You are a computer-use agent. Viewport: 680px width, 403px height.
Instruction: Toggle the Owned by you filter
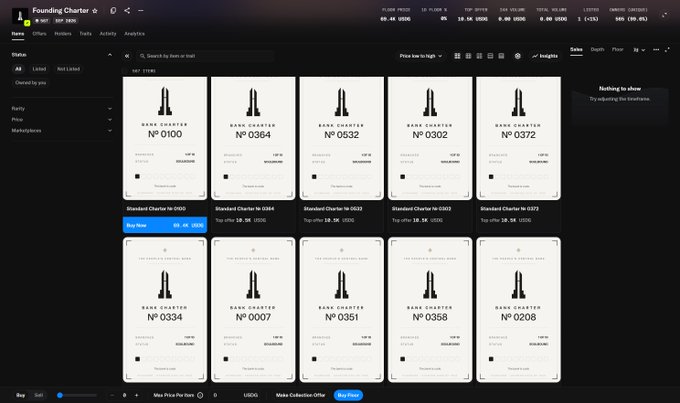[30, 82]
